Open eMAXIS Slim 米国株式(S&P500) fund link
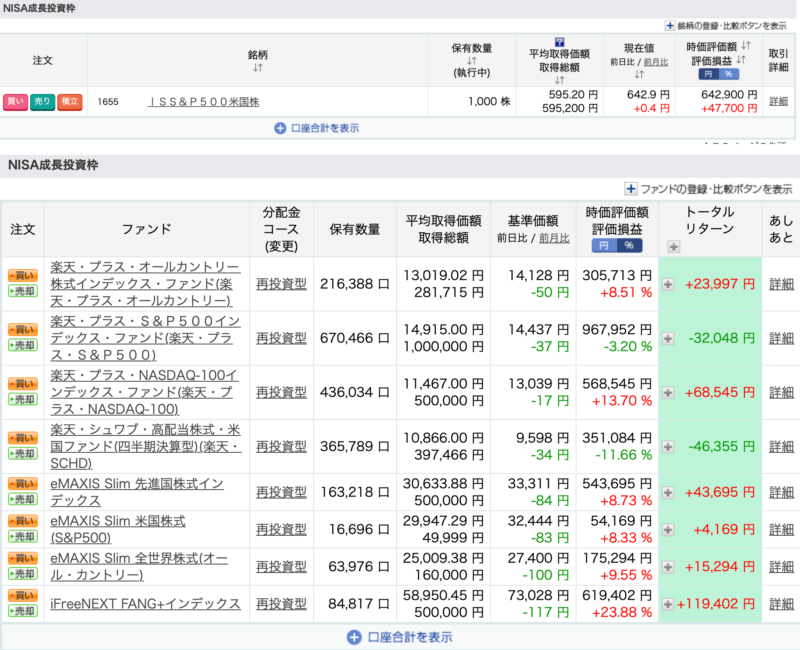This screenshot has height=650, width=800. click(118, 529)
